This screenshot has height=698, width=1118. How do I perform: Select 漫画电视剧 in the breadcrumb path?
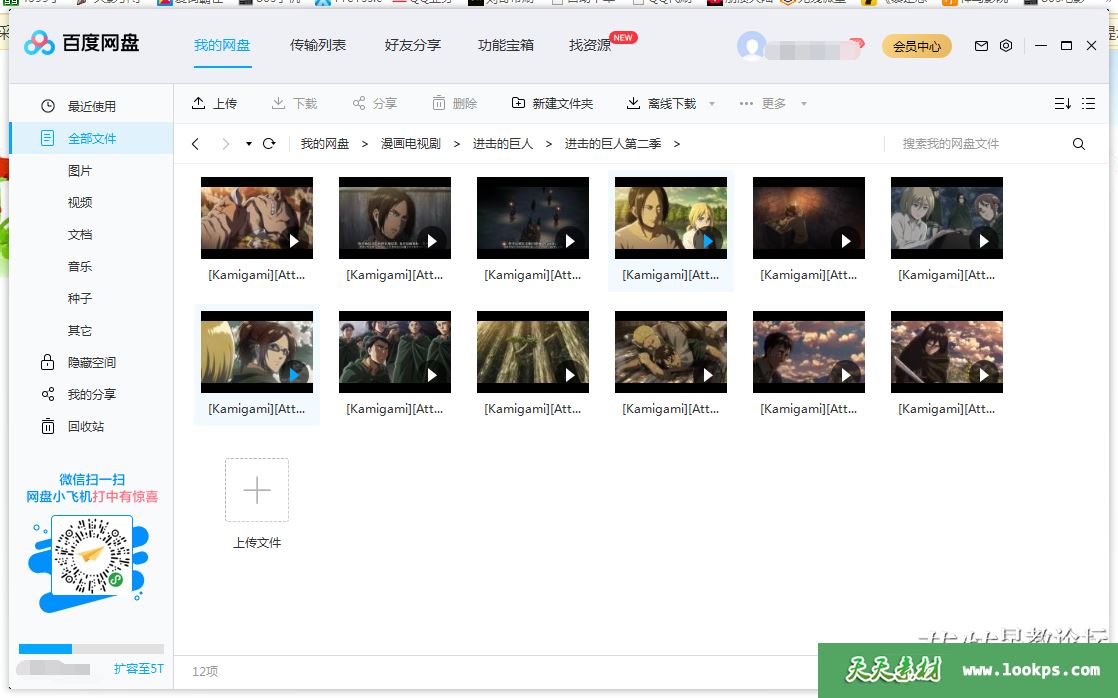coord(410,144)
